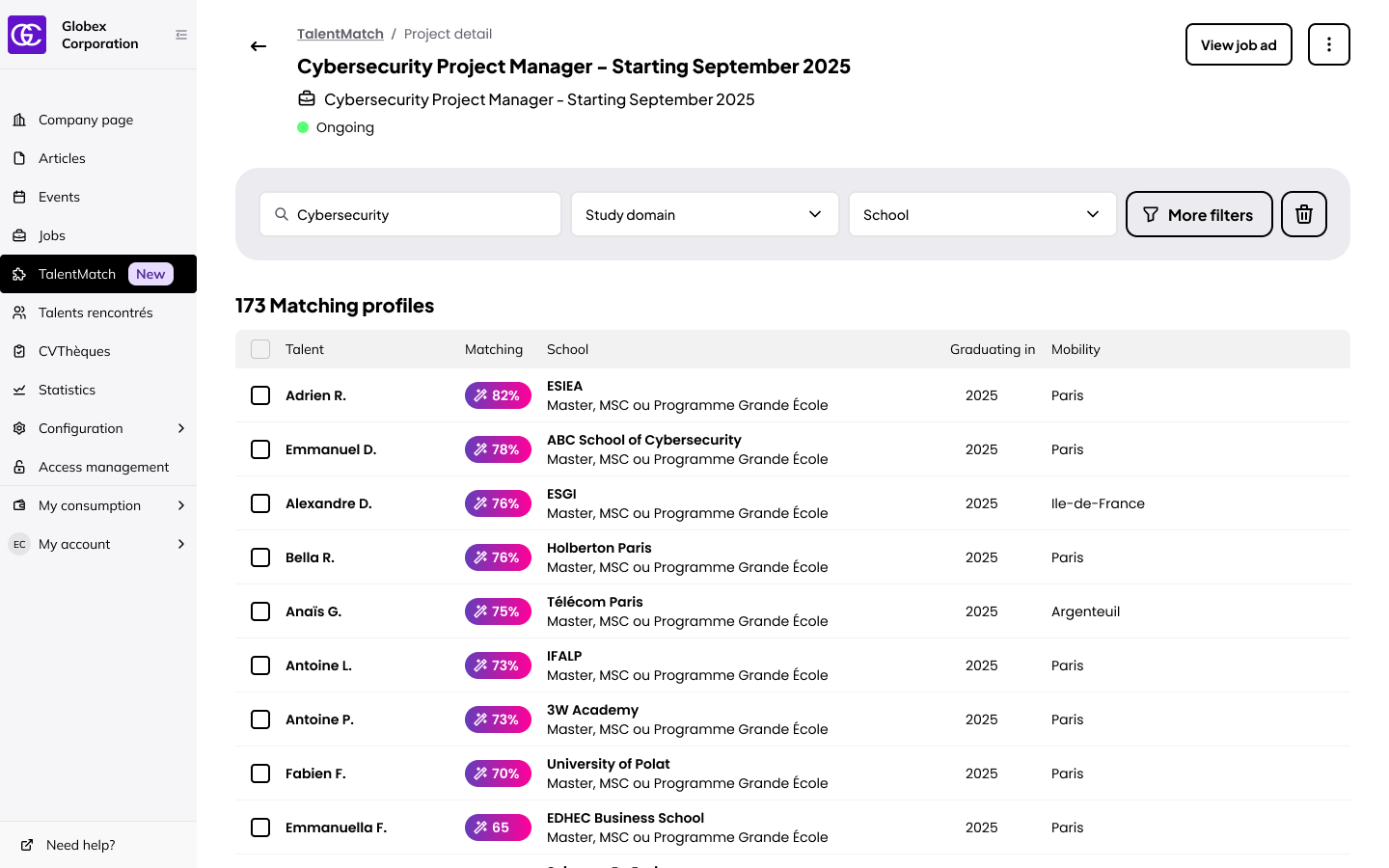This screenshot has height=868, width=1389.
Task: Tick the checkbox for Anaïs G.
Action: pos(260,611)
